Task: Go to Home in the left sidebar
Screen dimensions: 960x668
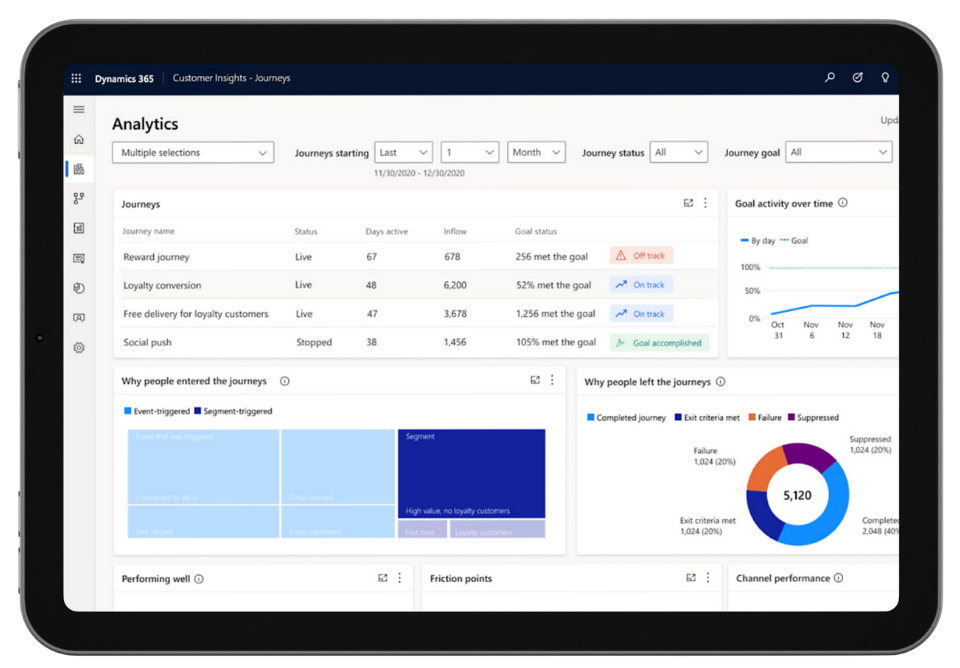Action: point(79,140)
